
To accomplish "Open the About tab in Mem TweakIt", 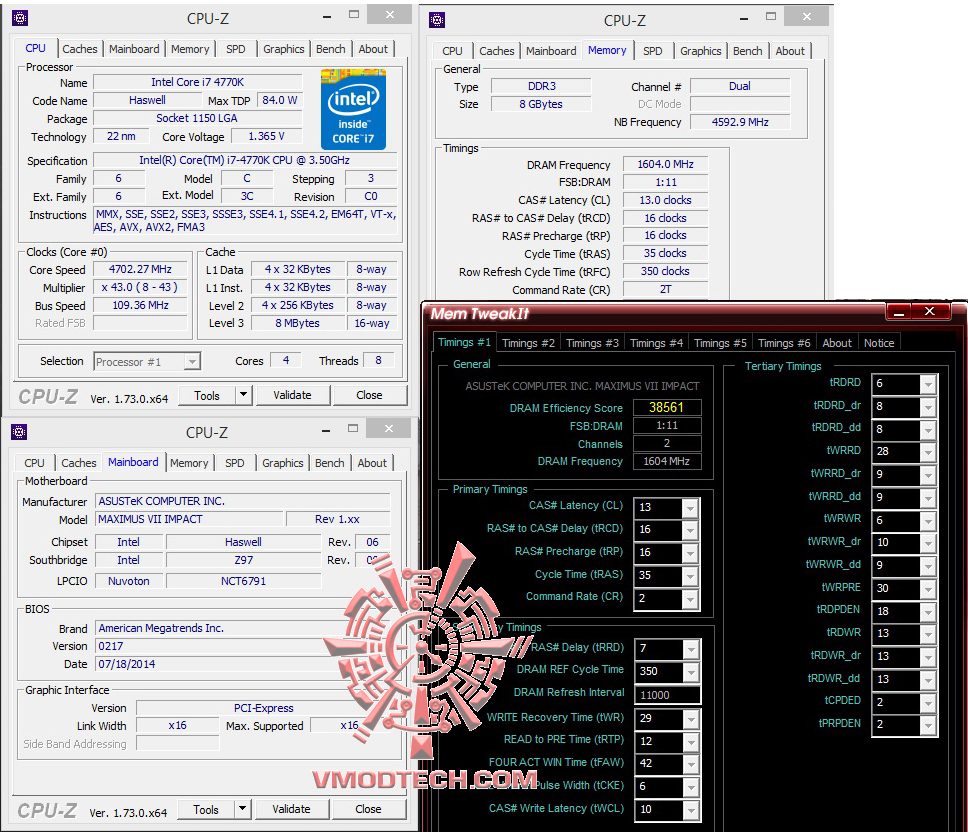I will [x=837, y=343].
